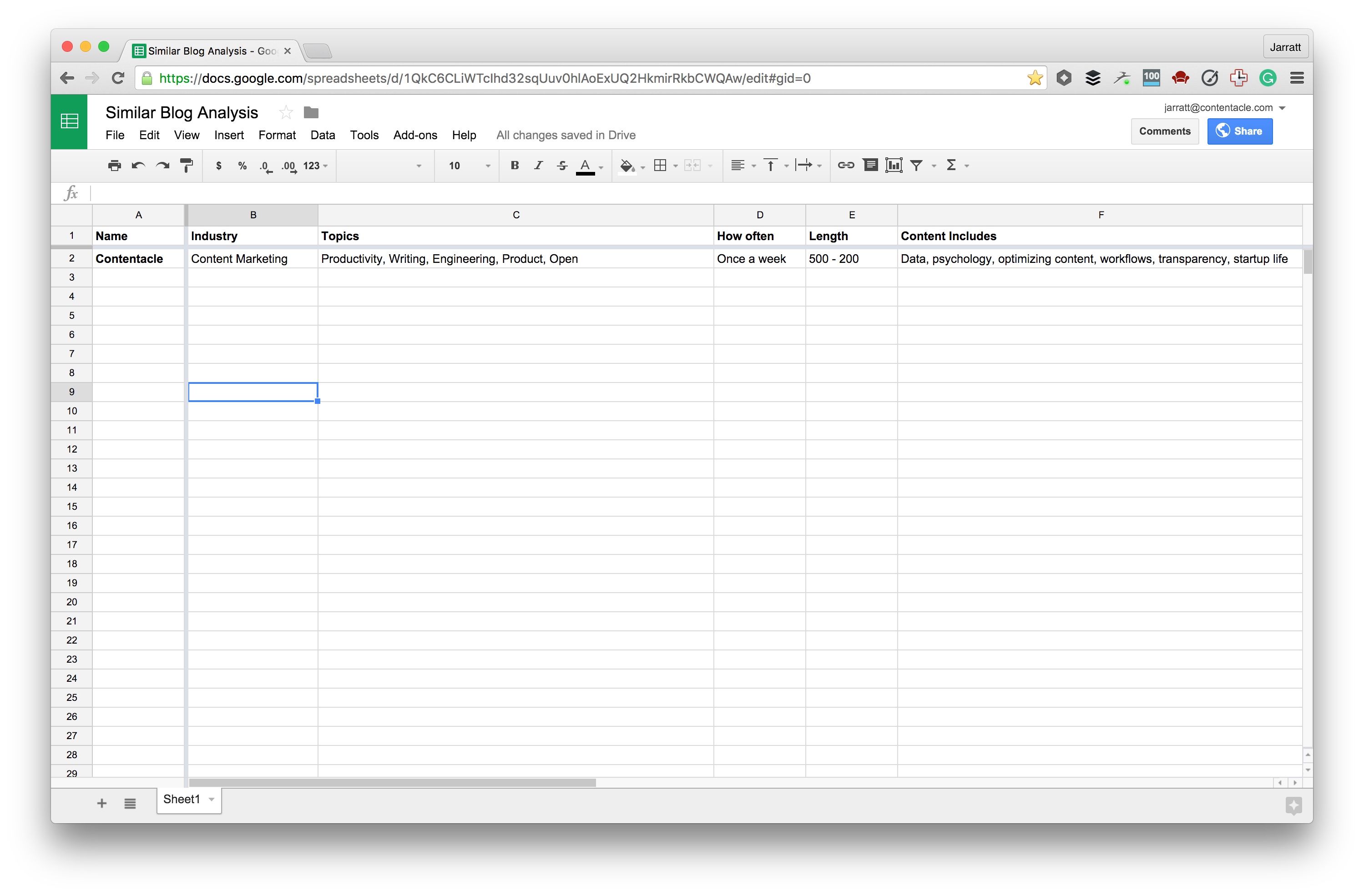The height and width of the screenshot is (896, 1364).
Task: Open the Edit menu
Action: pos(149,135)
